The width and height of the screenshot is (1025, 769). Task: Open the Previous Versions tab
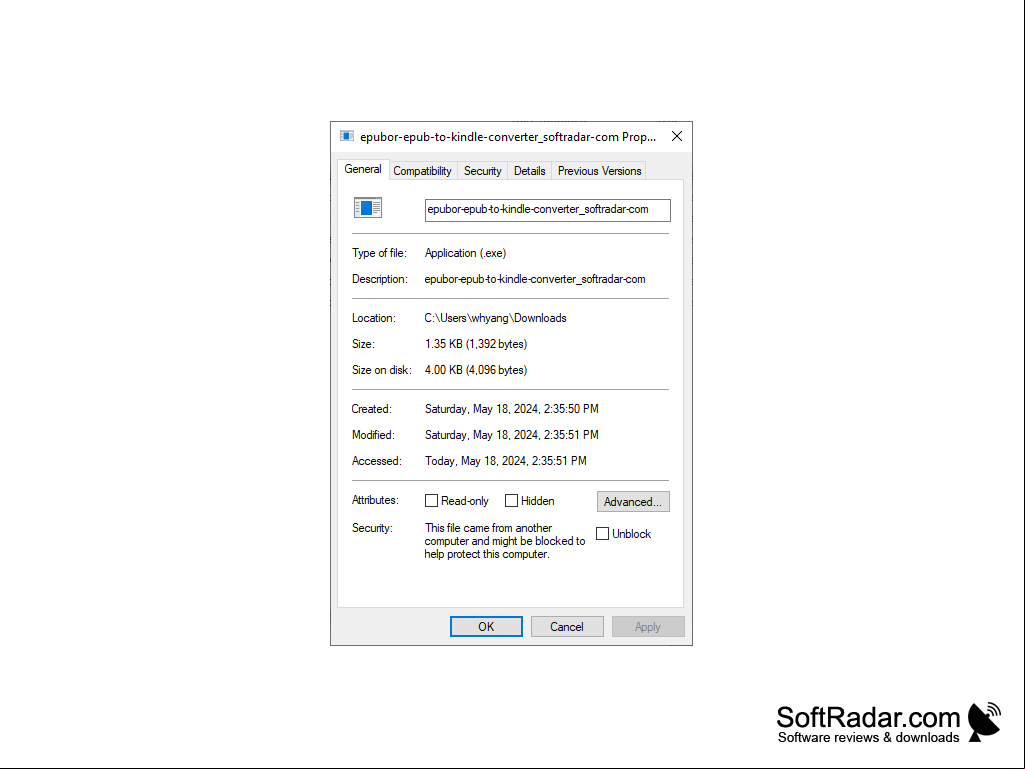click(599, 171)
